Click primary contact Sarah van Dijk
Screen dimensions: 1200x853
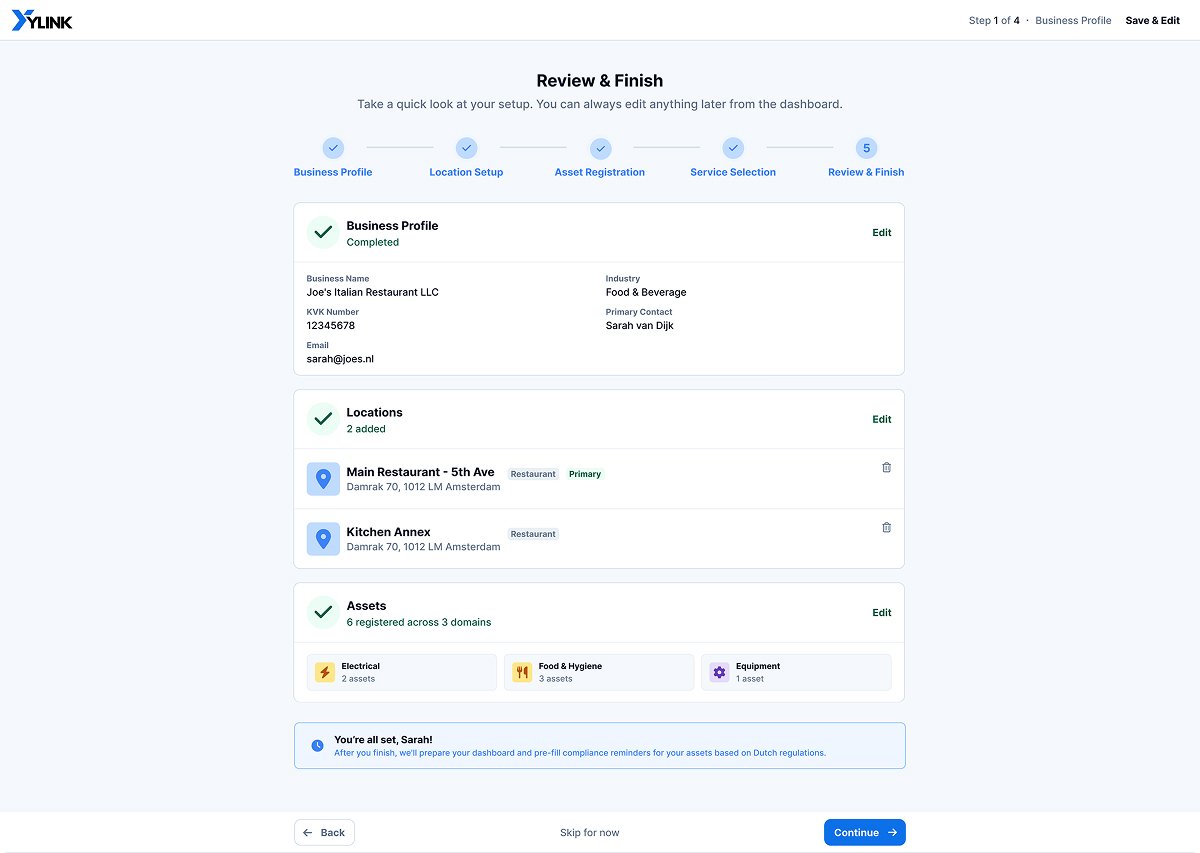click(x=640, y=325)
